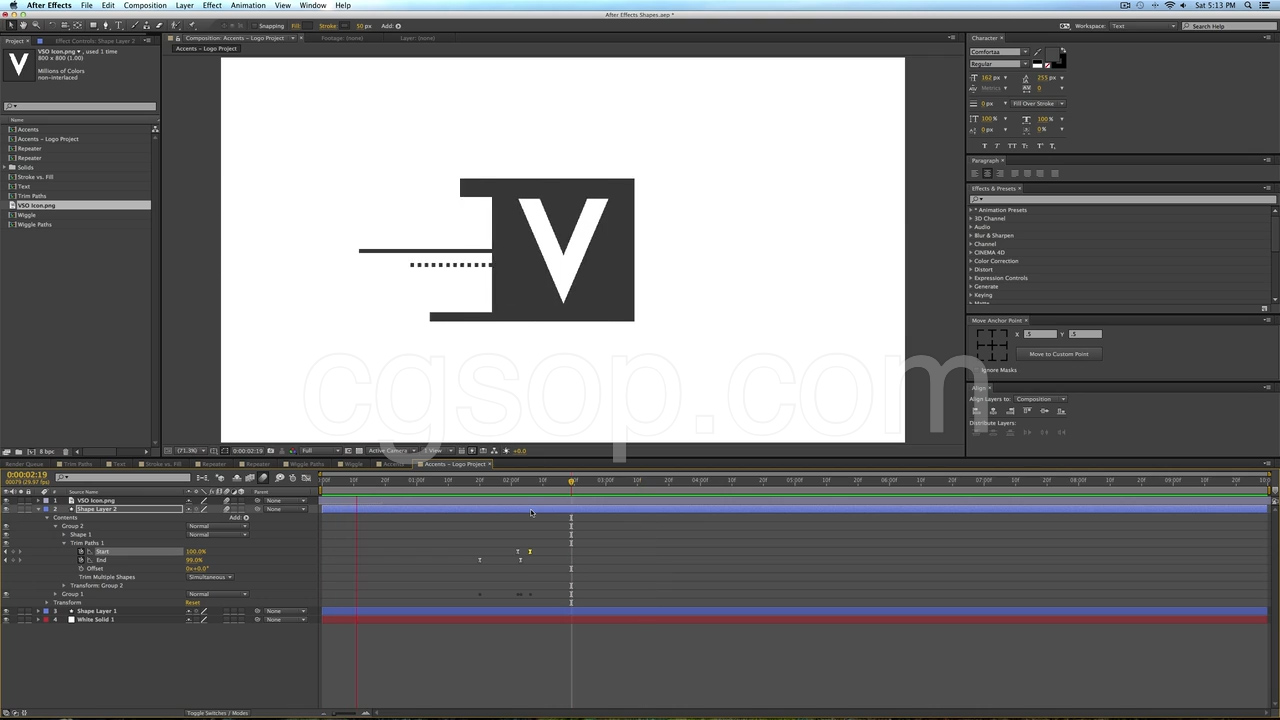Click the eyedropper in Character panel
Viewport: 1280px width, 720px height.
pyautogui.click(x=1037, y=52)
